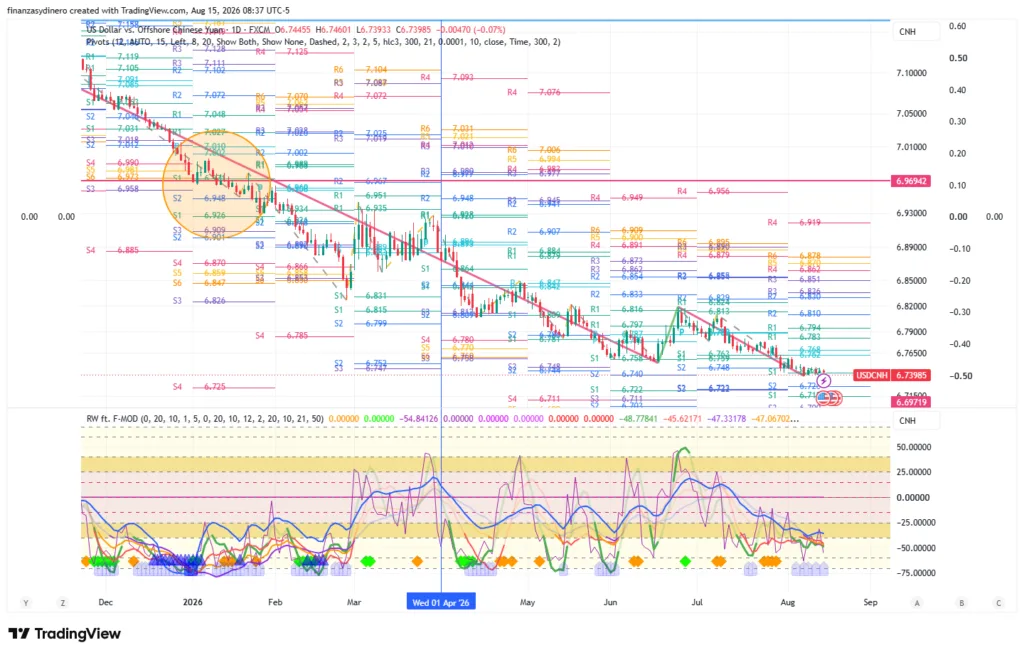This screenshot has width=1024, height=655.
Task: Click the 6.76500 price scale value
Action: [911, 353]
